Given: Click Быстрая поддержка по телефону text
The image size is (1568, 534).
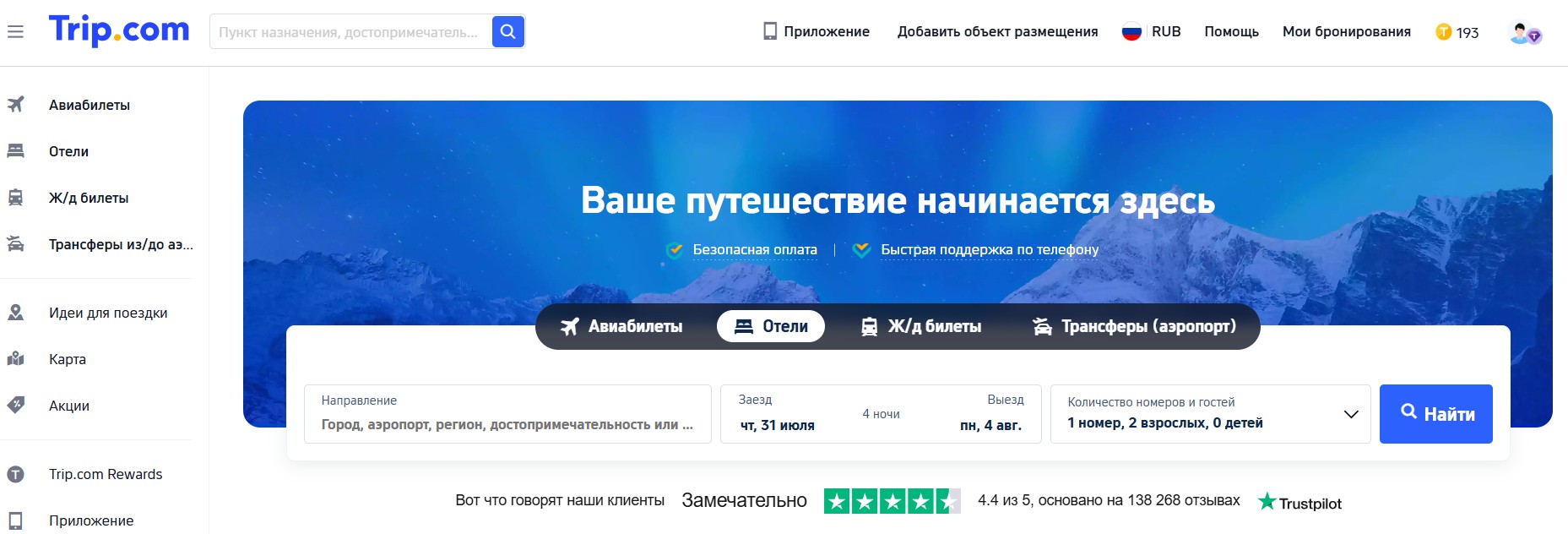Looking at the screenshot, I should point(990,249).
